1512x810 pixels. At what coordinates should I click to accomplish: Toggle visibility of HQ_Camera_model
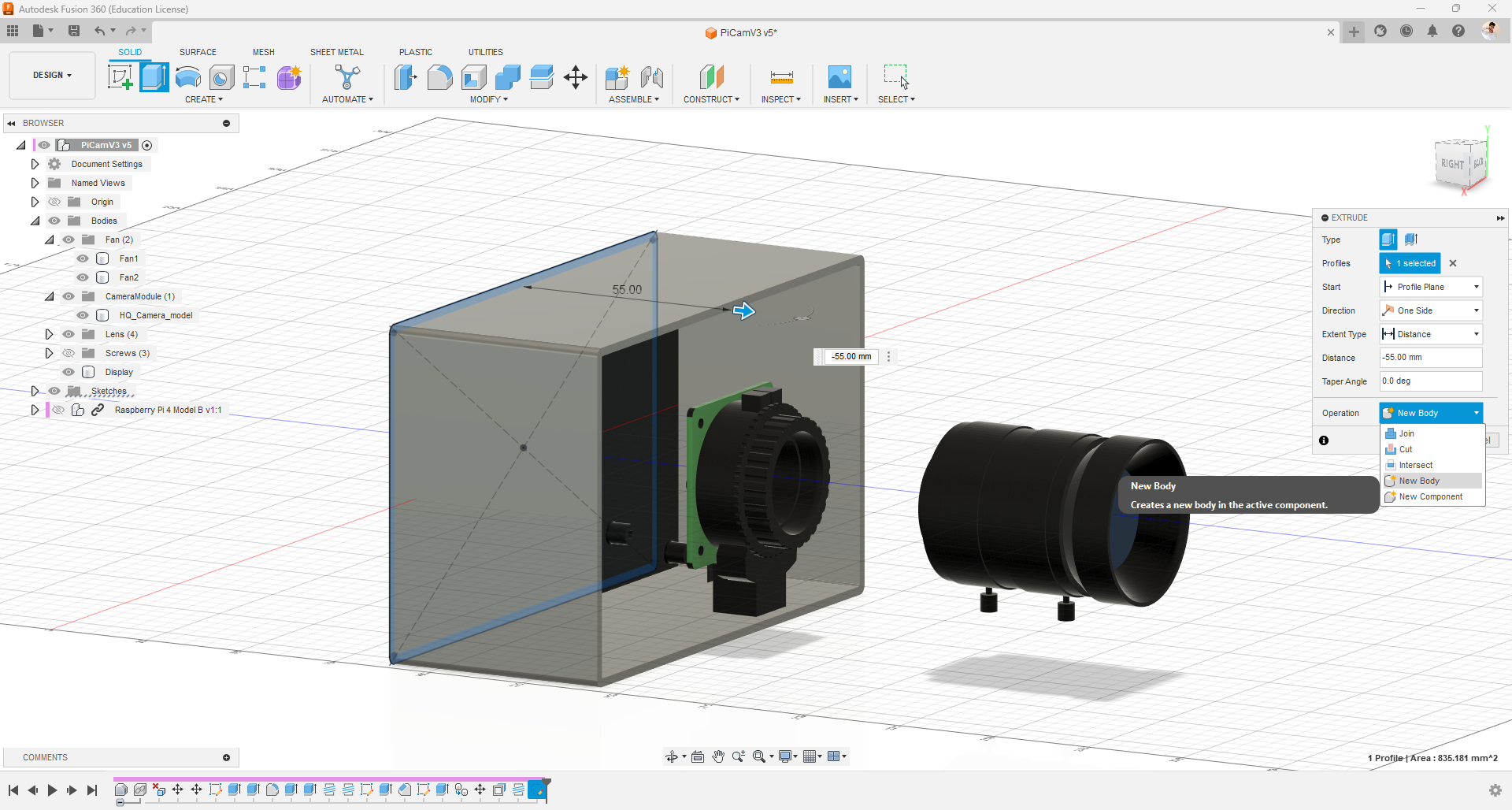83,315
